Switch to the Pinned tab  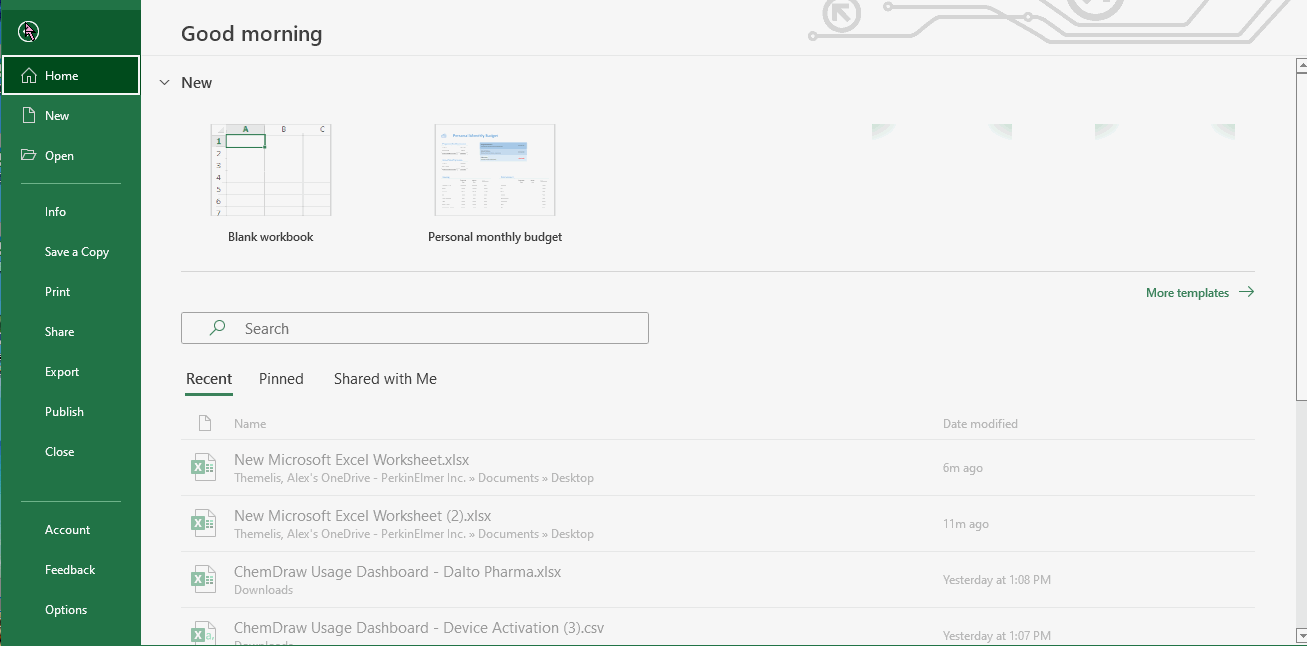point(281,379)
